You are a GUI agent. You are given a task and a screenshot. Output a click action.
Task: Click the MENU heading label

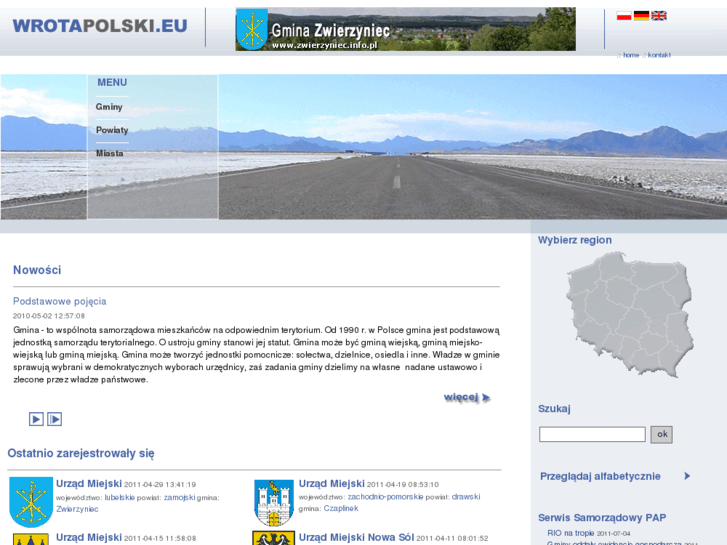pyautogui.click(x=112, y=83)
